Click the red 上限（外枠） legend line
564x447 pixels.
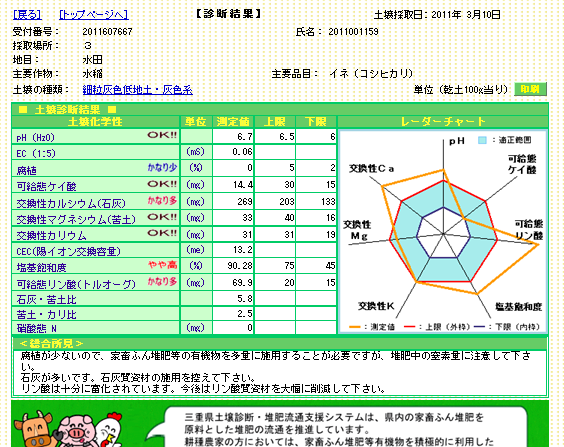pos(410,327)
